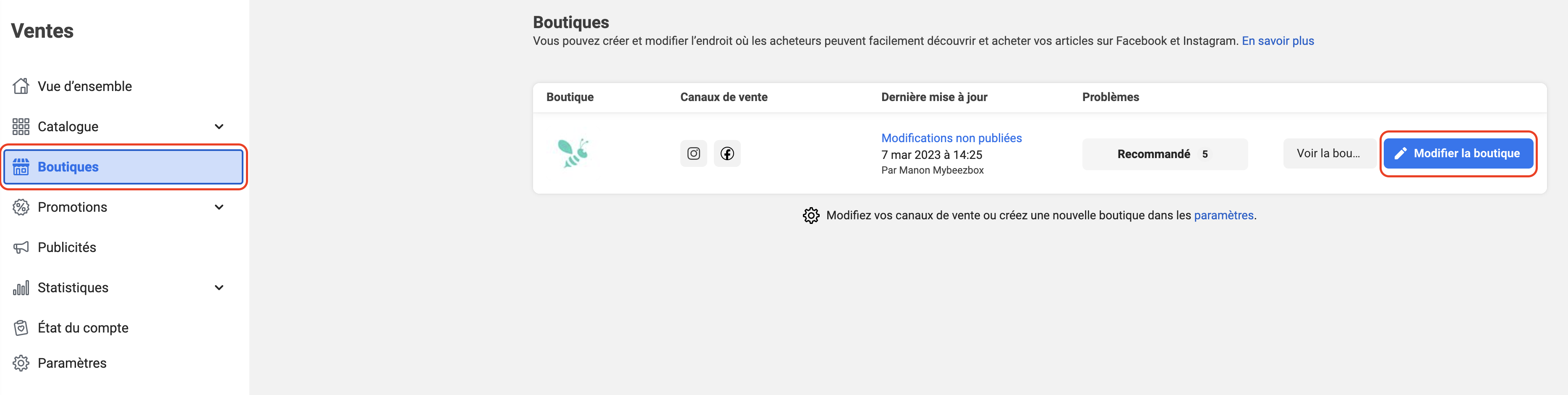Screen dimensions: 1568x395
Task: Click the Modifier la boutique button
Action: 1458,154
